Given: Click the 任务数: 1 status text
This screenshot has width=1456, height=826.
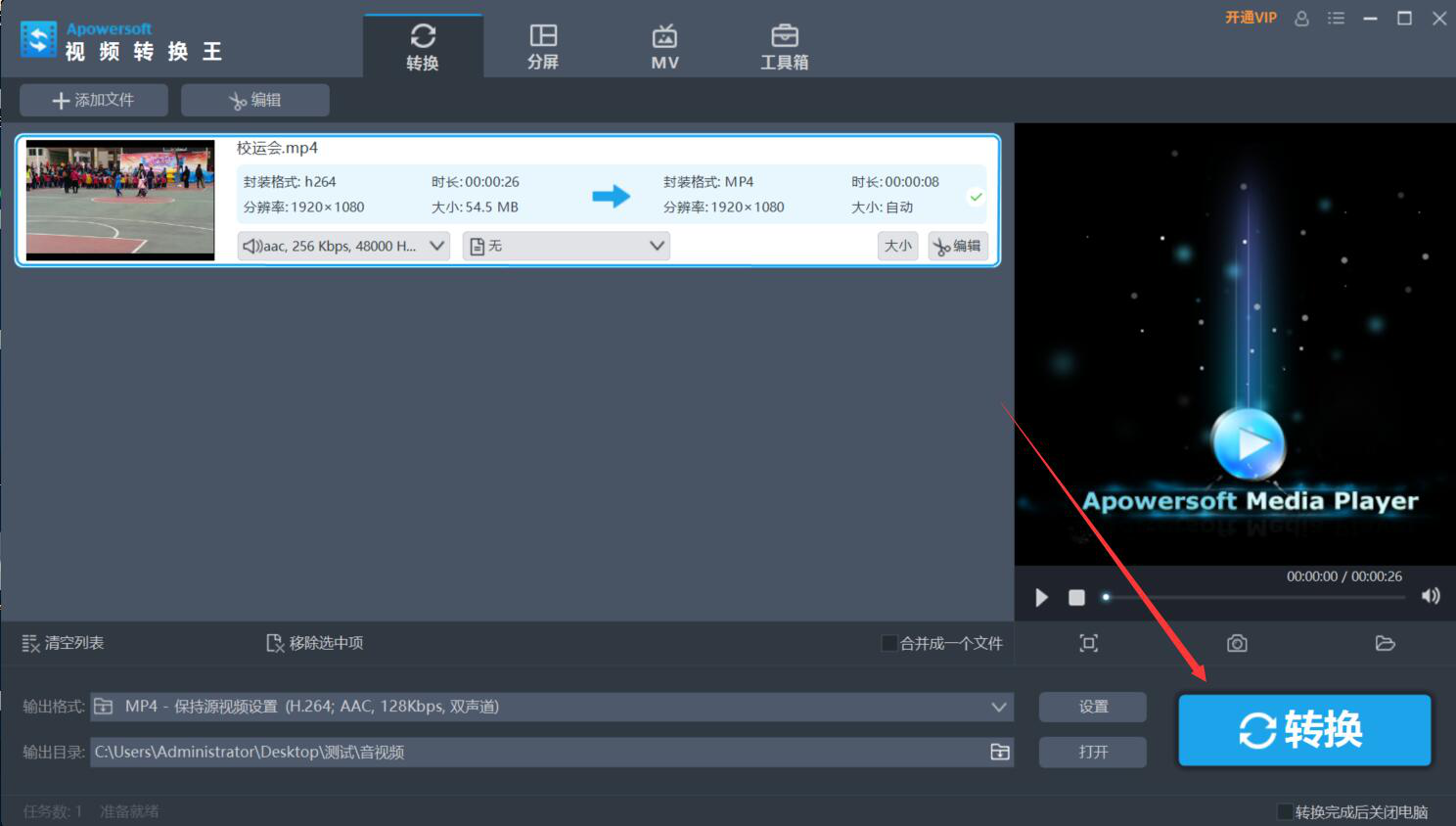Looking at the screenshot, I should click(53, 811).
